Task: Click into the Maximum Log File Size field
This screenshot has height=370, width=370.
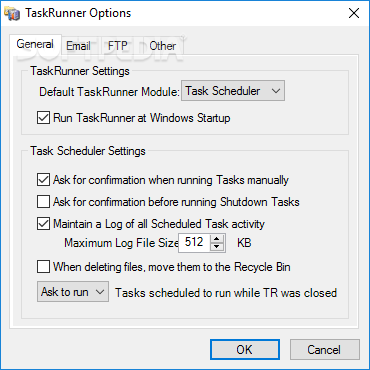Action: pyautogui.click(x=194, y=242)
